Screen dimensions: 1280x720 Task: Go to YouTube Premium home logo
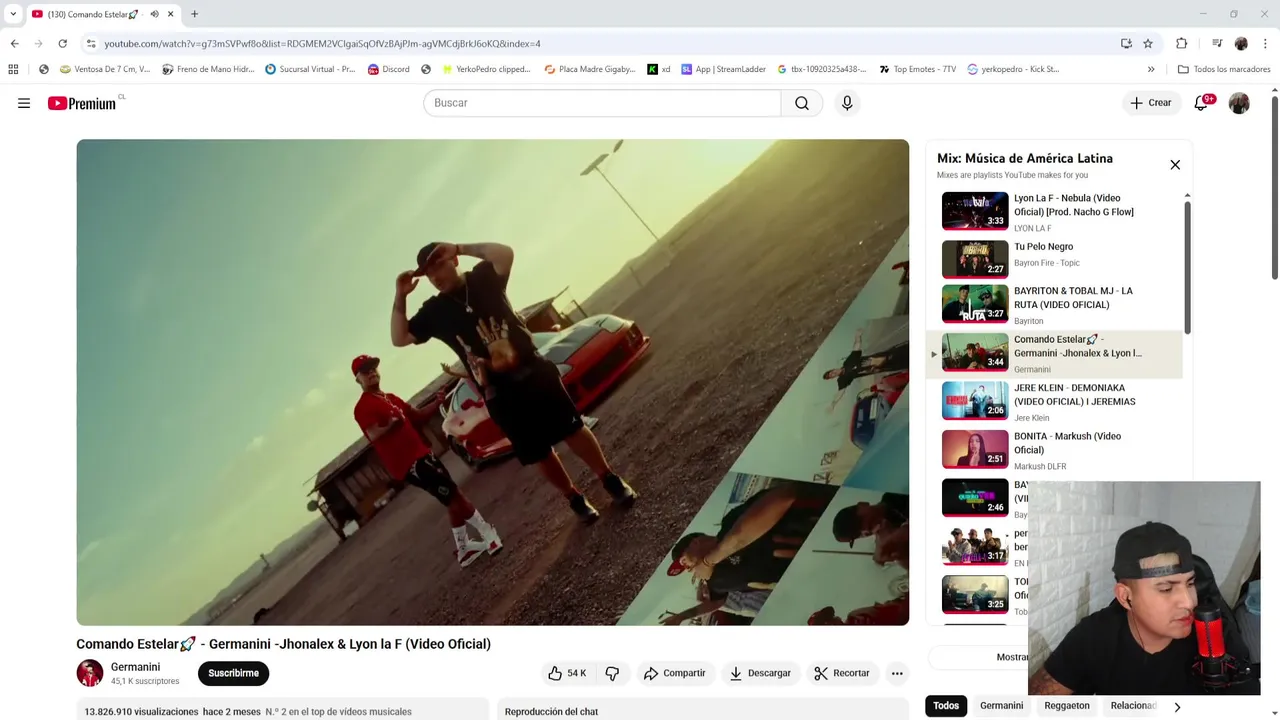[x=82, y=103]
